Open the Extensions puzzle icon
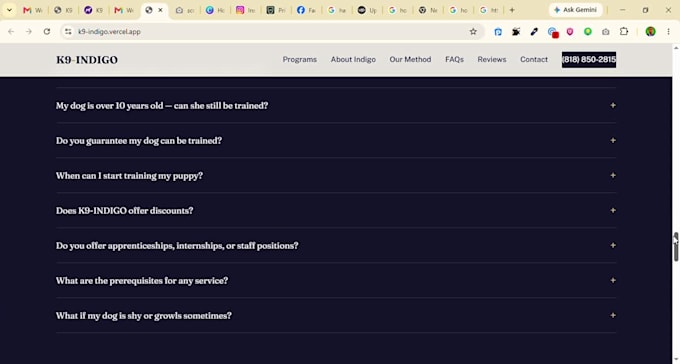 624,32
